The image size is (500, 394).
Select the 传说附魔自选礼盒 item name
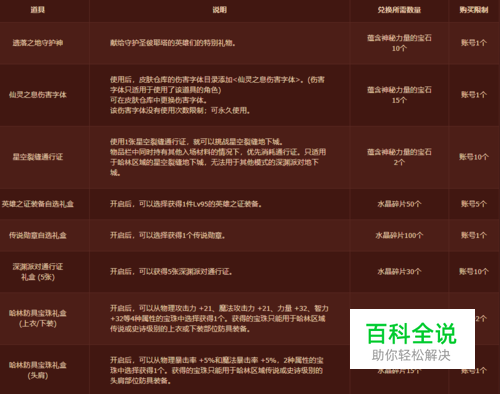point(38,235)
